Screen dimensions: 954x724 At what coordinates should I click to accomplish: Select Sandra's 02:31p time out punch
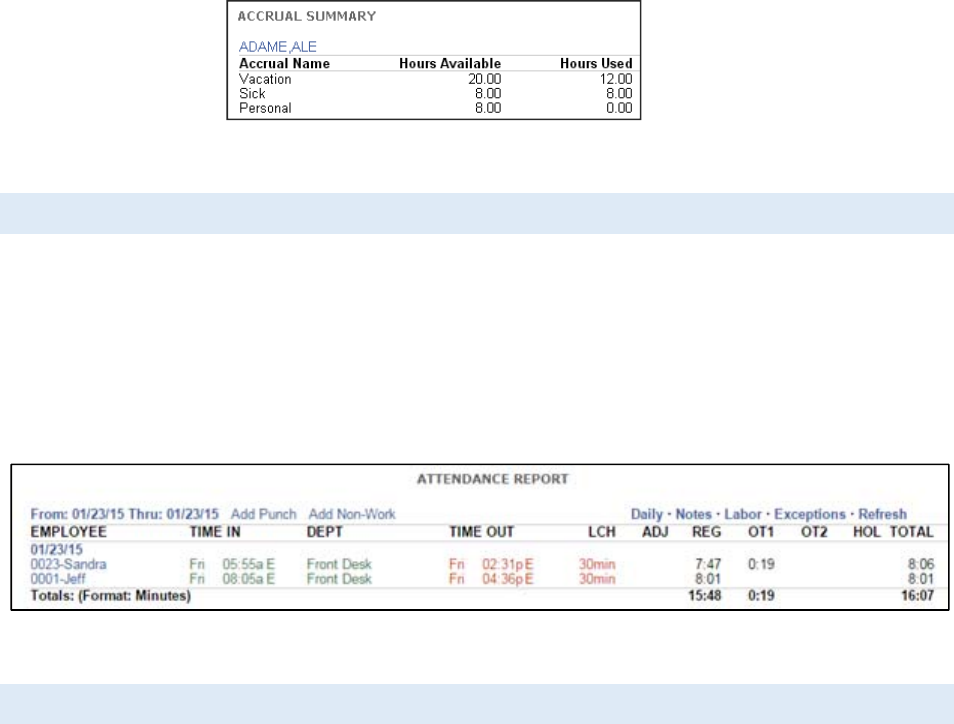point(507,564)
